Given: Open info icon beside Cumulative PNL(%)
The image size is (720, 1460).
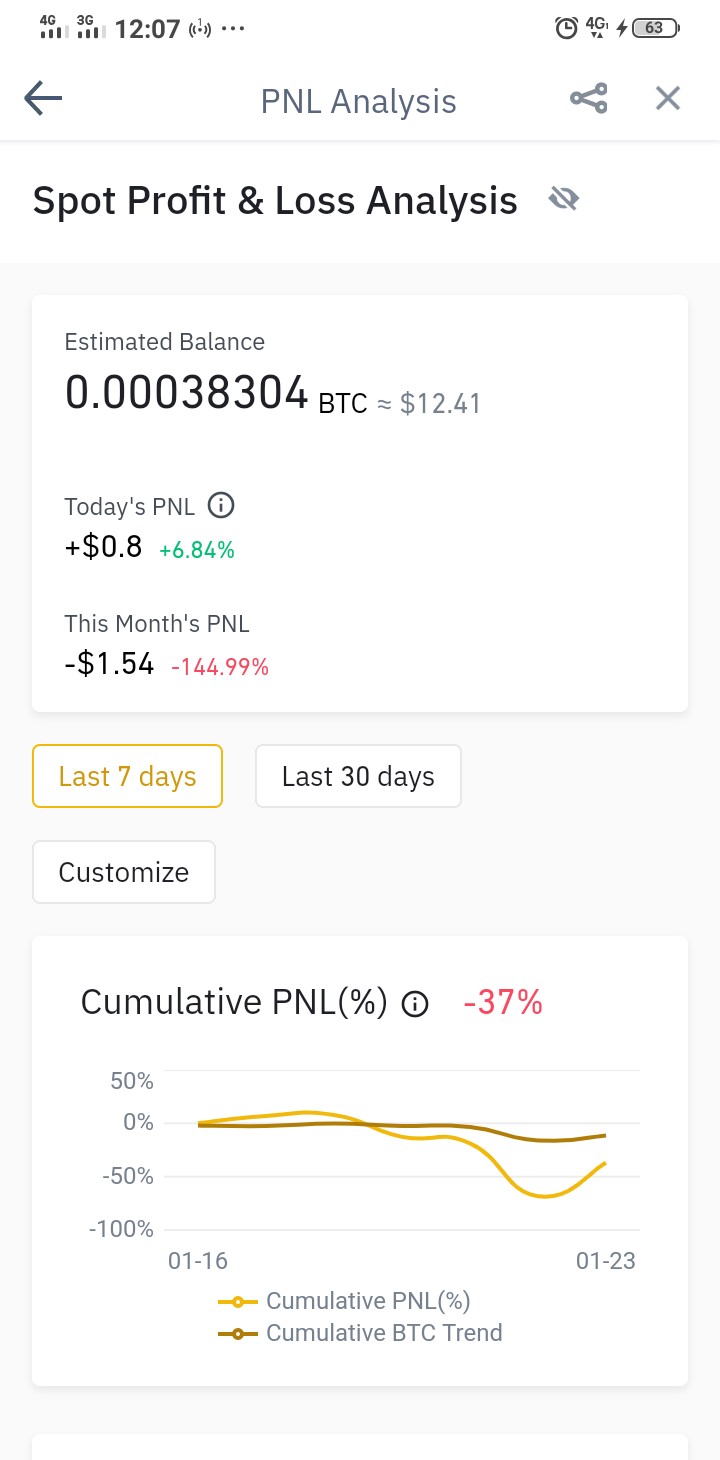Looking at the screenshot, I should point(415,1004).
